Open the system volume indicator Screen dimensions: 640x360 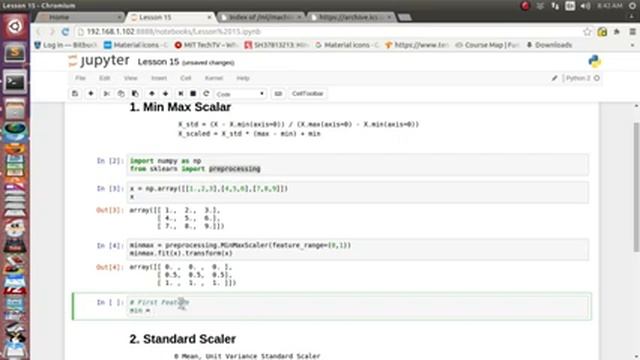[x=585, y=6]
